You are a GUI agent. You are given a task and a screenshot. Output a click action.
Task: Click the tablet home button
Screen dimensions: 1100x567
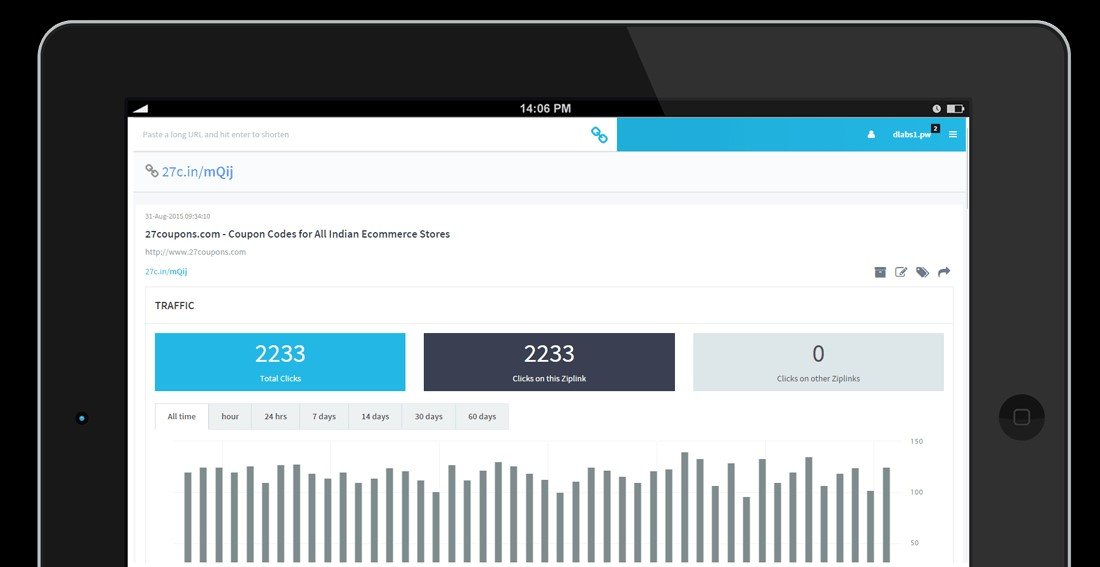[x=1021, y=418]
